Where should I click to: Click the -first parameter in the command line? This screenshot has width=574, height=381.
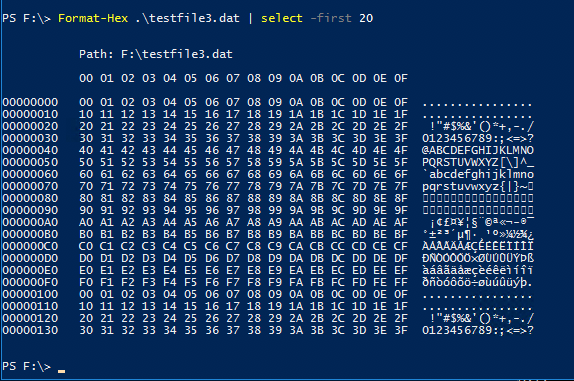pyautogui.click(x=331, y=18)
